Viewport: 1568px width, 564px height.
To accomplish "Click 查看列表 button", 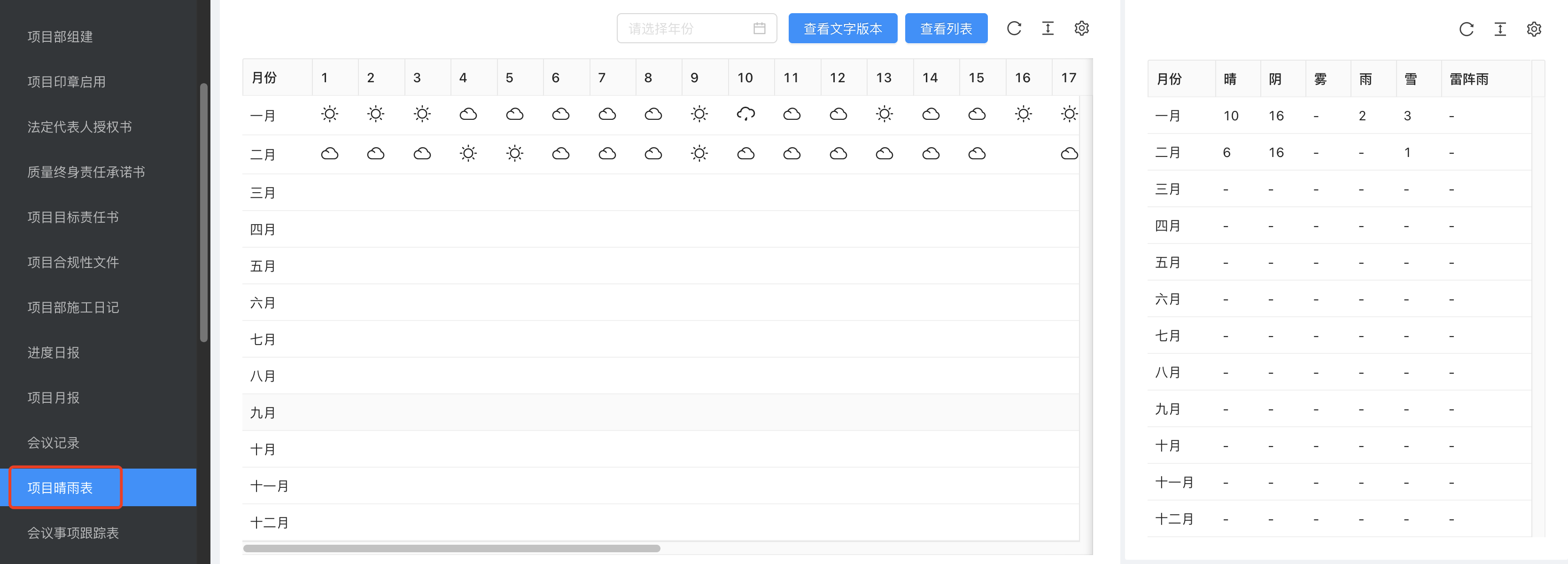I will pyautogui.click(x=946, y=28).
